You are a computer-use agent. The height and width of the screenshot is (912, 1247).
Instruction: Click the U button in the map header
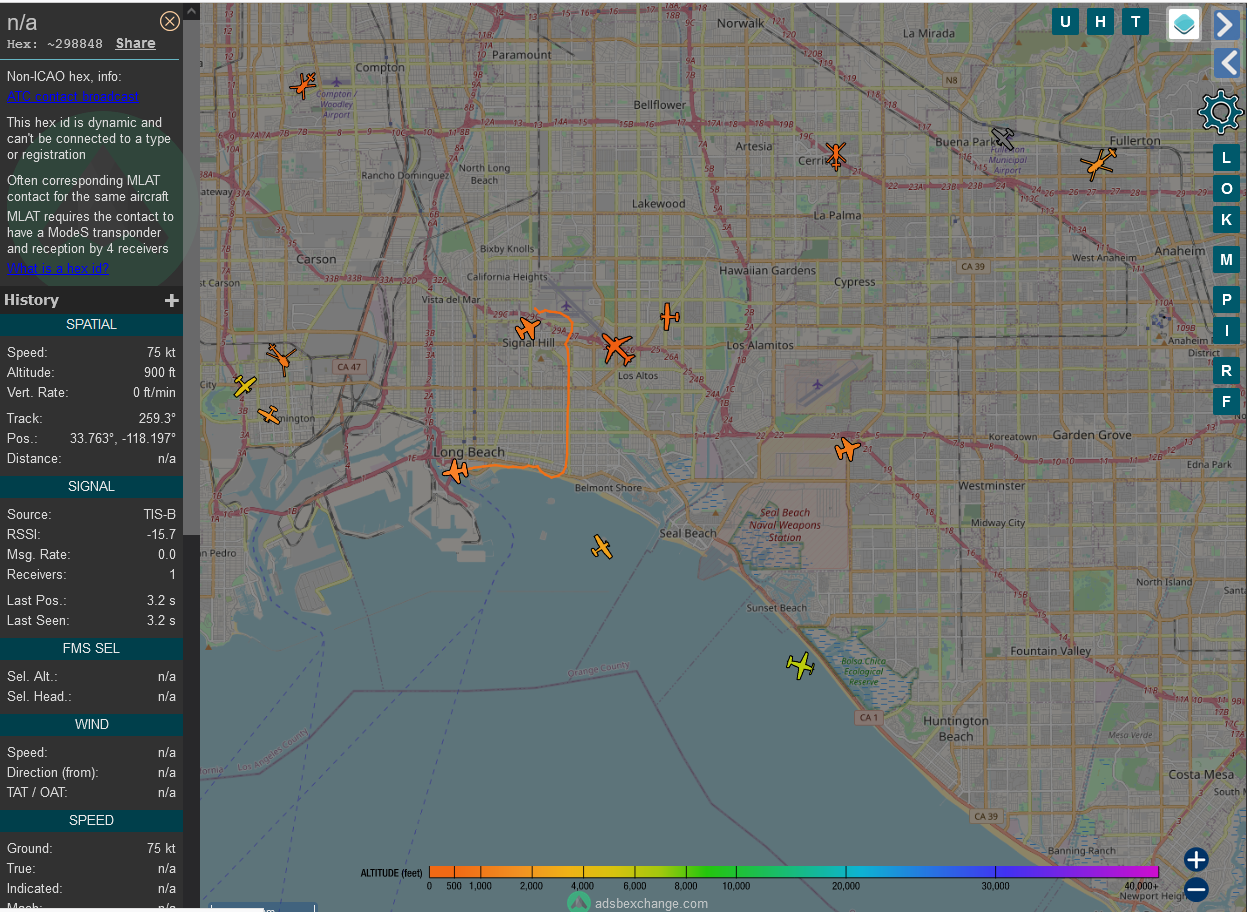(1065, 22)
